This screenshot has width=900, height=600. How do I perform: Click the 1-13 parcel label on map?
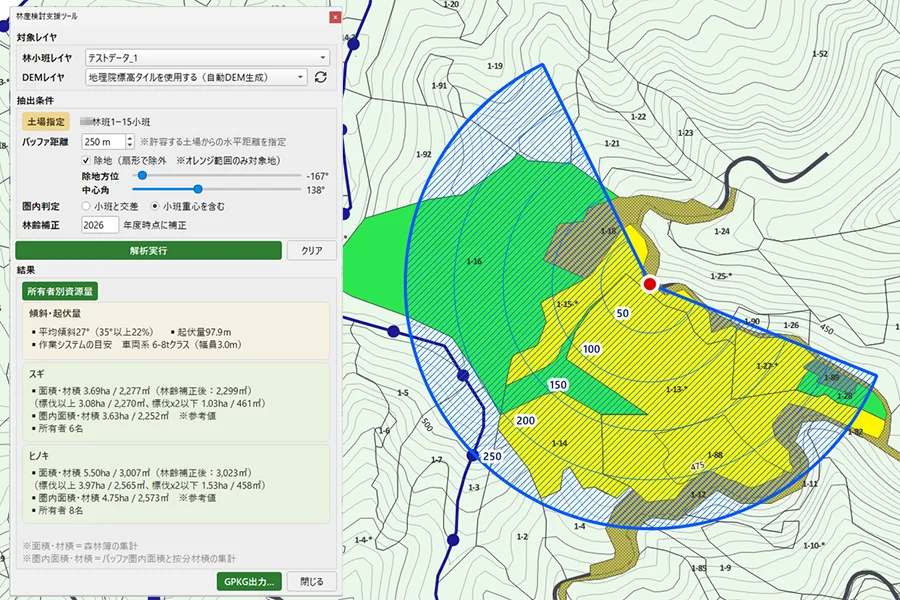676,389
